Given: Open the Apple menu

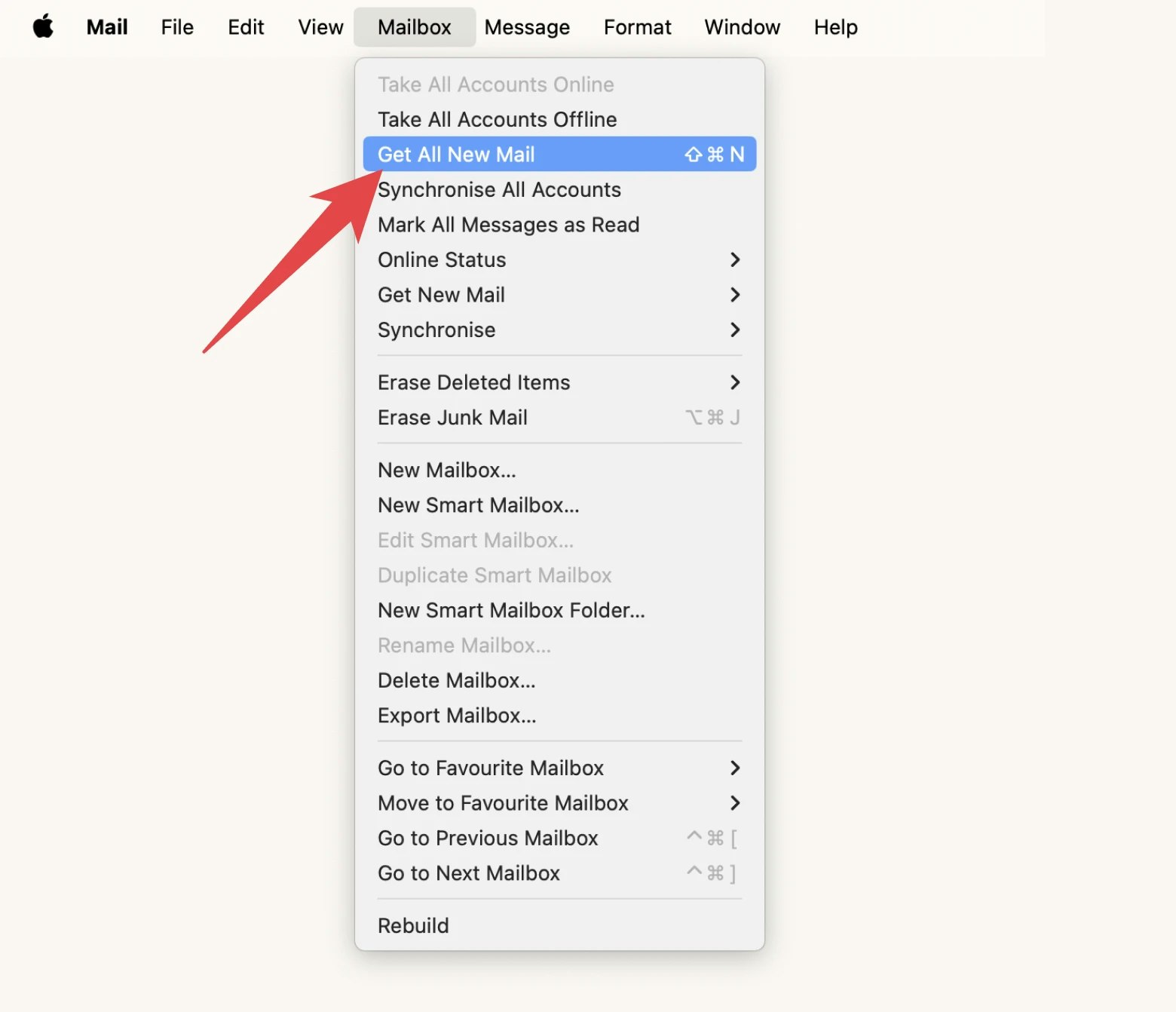Looking at the screenshot, I should pyautogui.click(x=43, y=27).
